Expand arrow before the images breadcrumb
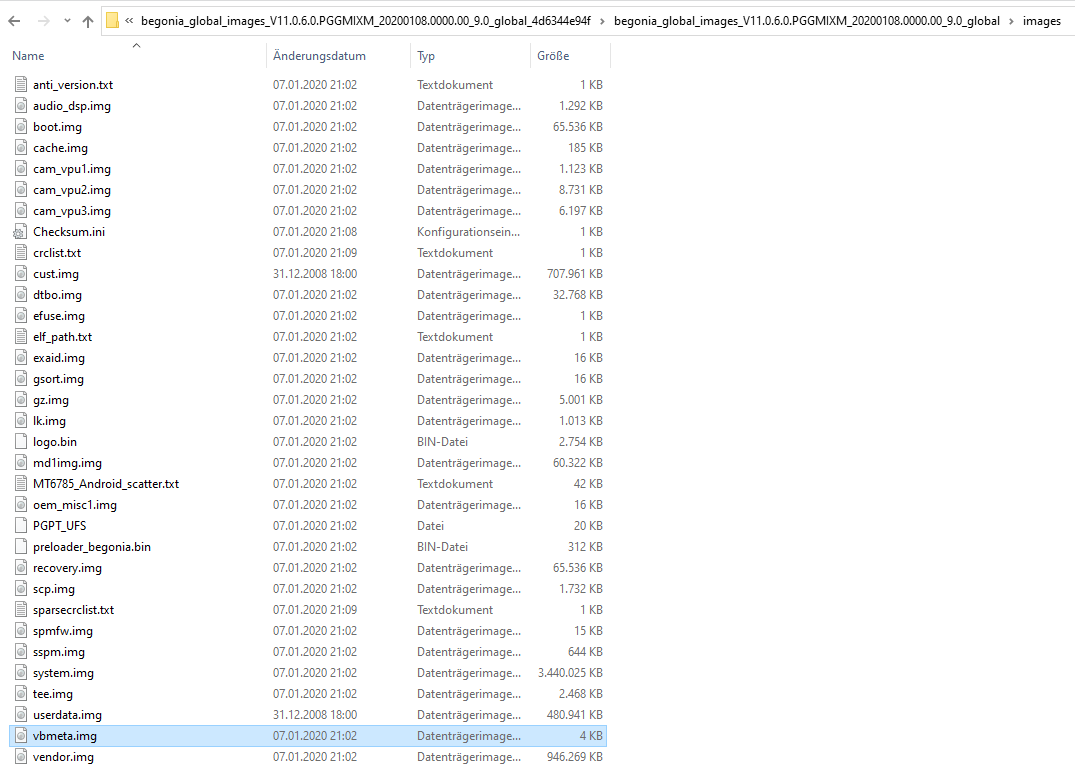Viewport: 1075px width, 774px height. tap(1011, 21)
